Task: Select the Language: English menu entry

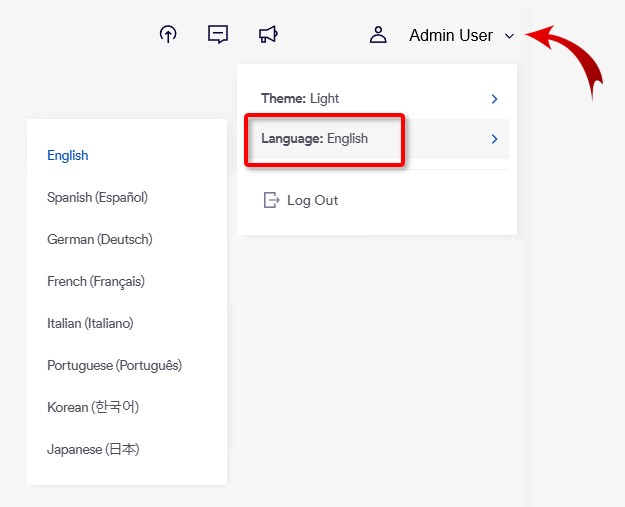Action: click(315, 139)
